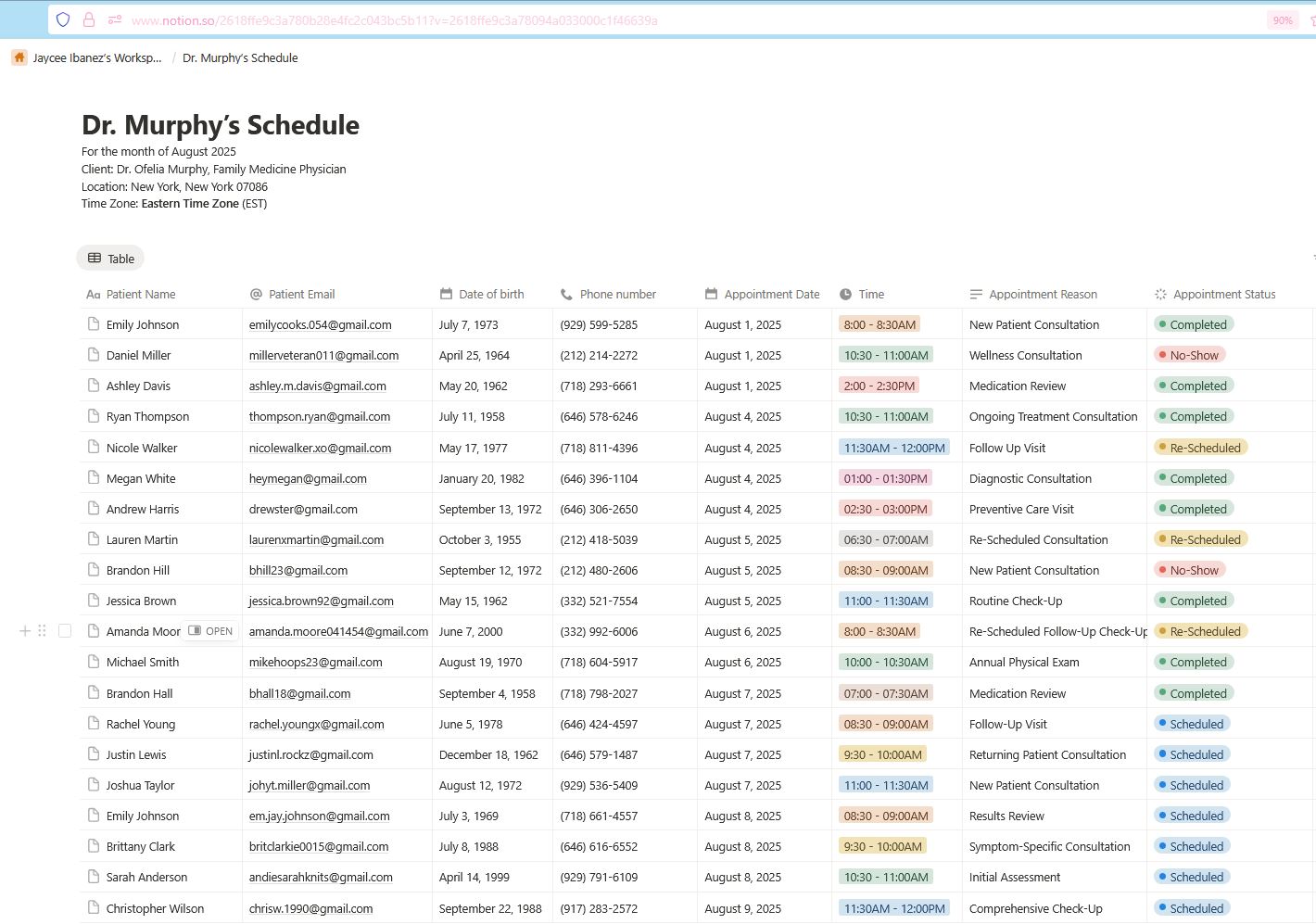Click the page icon beside Lauren Martin
The height and width of the screenshot is (924, 1316).
tap(94, 538)
